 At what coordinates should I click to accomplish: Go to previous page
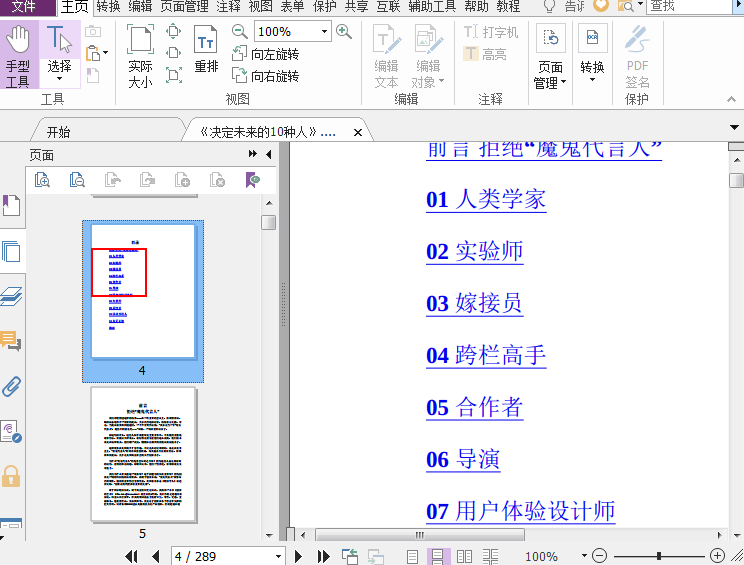(155, 556)
